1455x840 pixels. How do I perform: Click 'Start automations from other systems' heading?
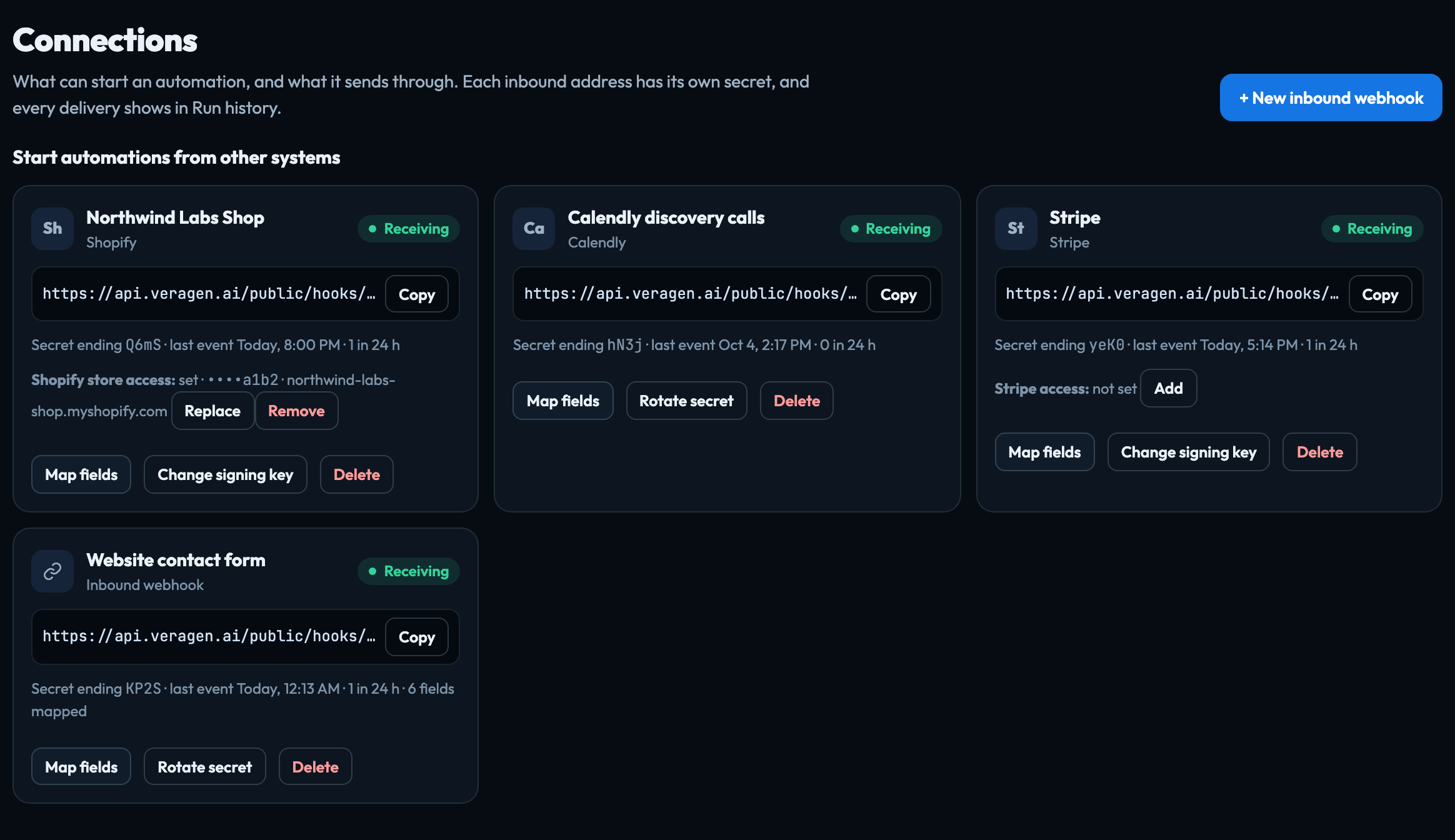point(176,157)
